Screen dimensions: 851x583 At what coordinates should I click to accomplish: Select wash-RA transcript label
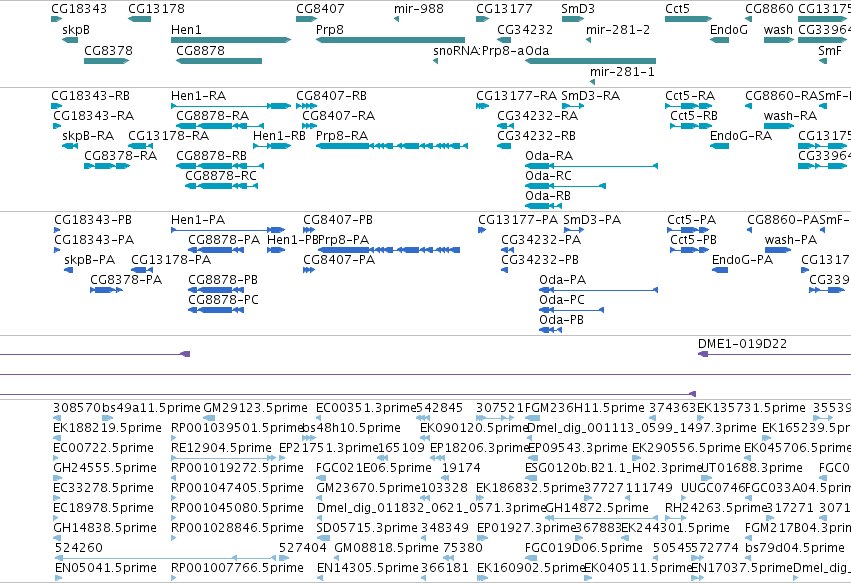tap(790, 116)
